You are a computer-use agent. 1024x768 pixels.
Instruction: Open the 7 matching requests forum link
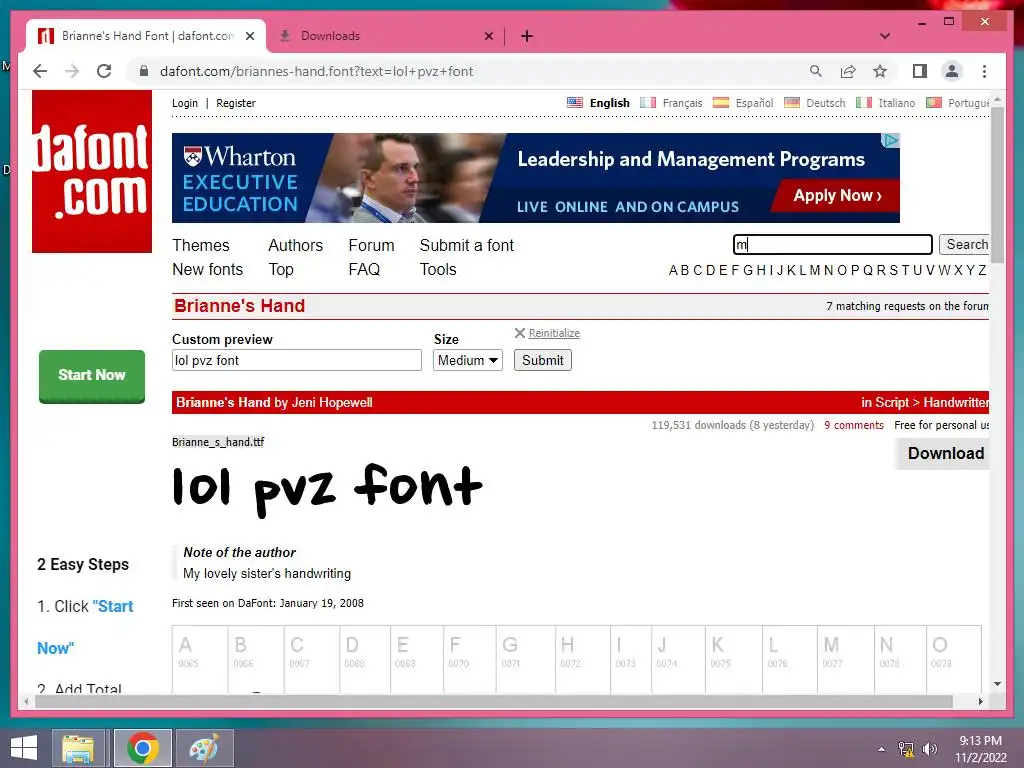[x=907, y=306]
